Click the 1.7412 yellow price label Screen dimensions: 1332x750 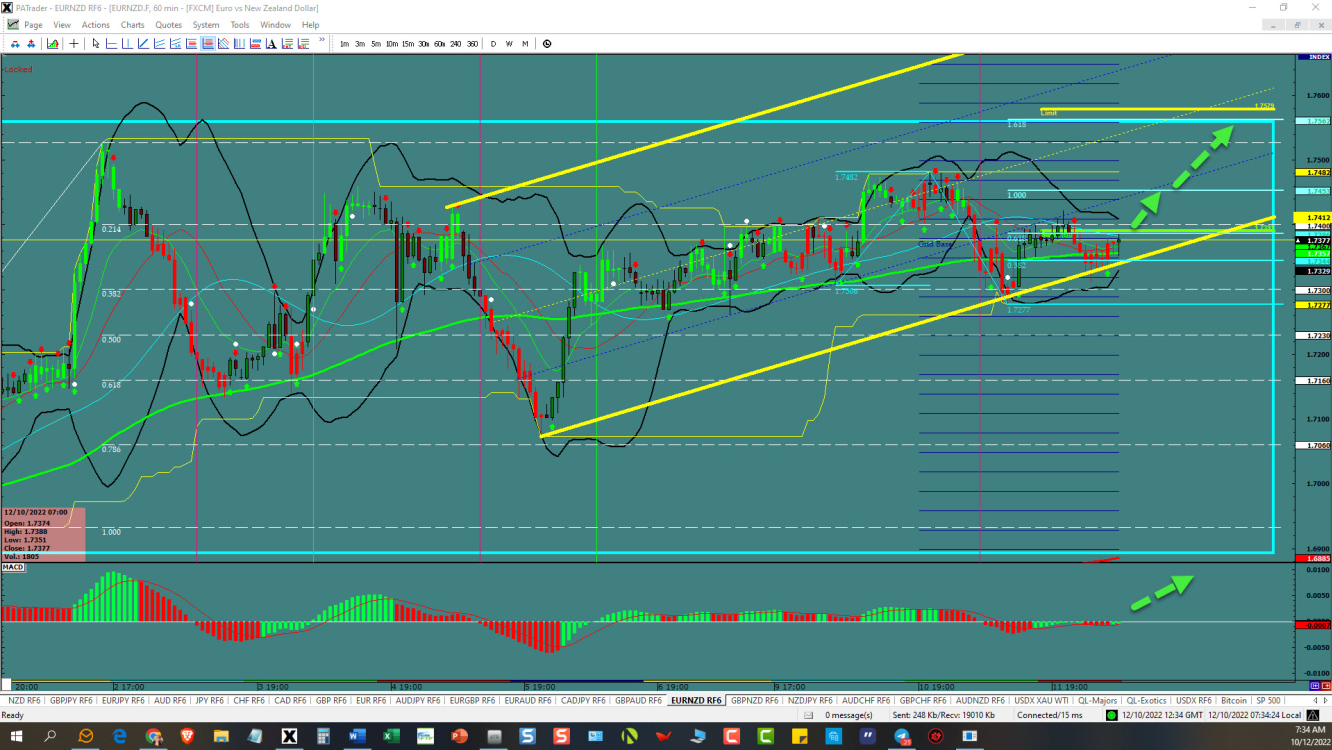pos(1310,217)
